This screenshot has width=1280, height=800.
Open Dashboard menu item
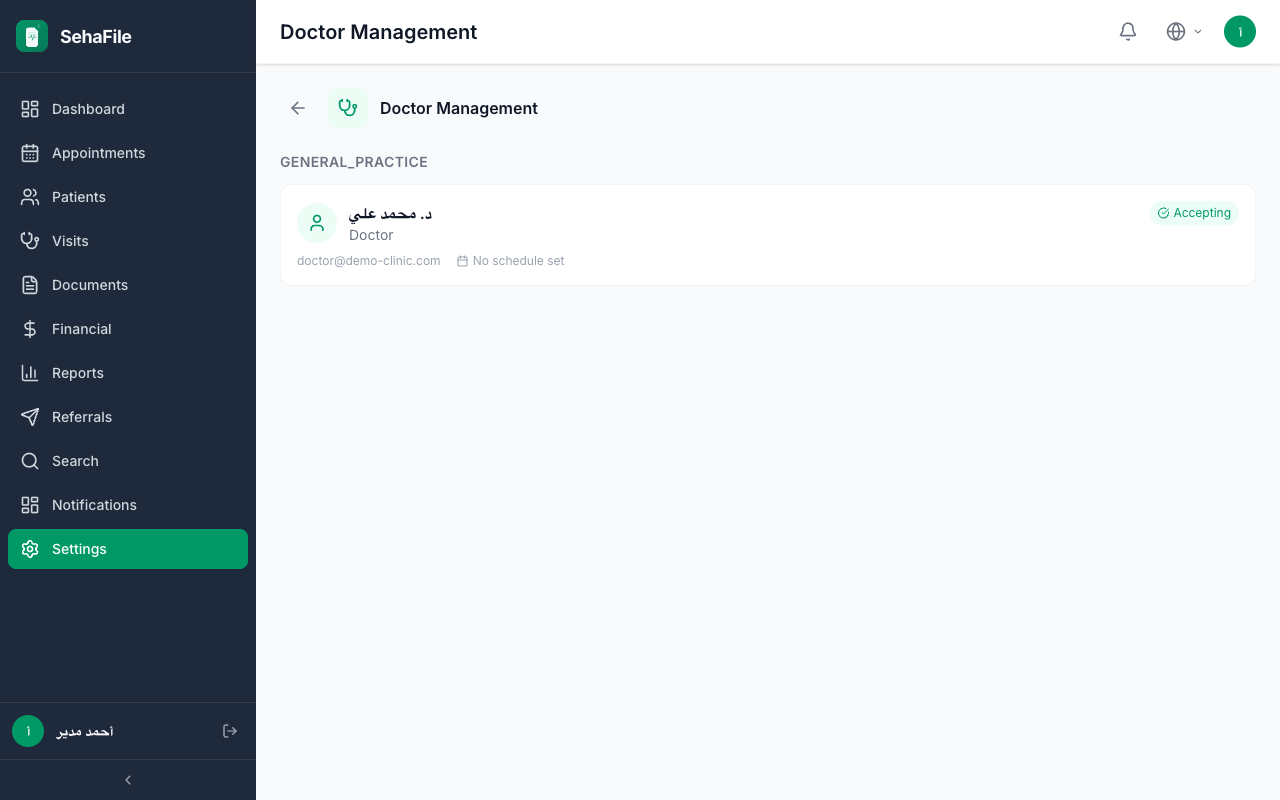(128, 109)
